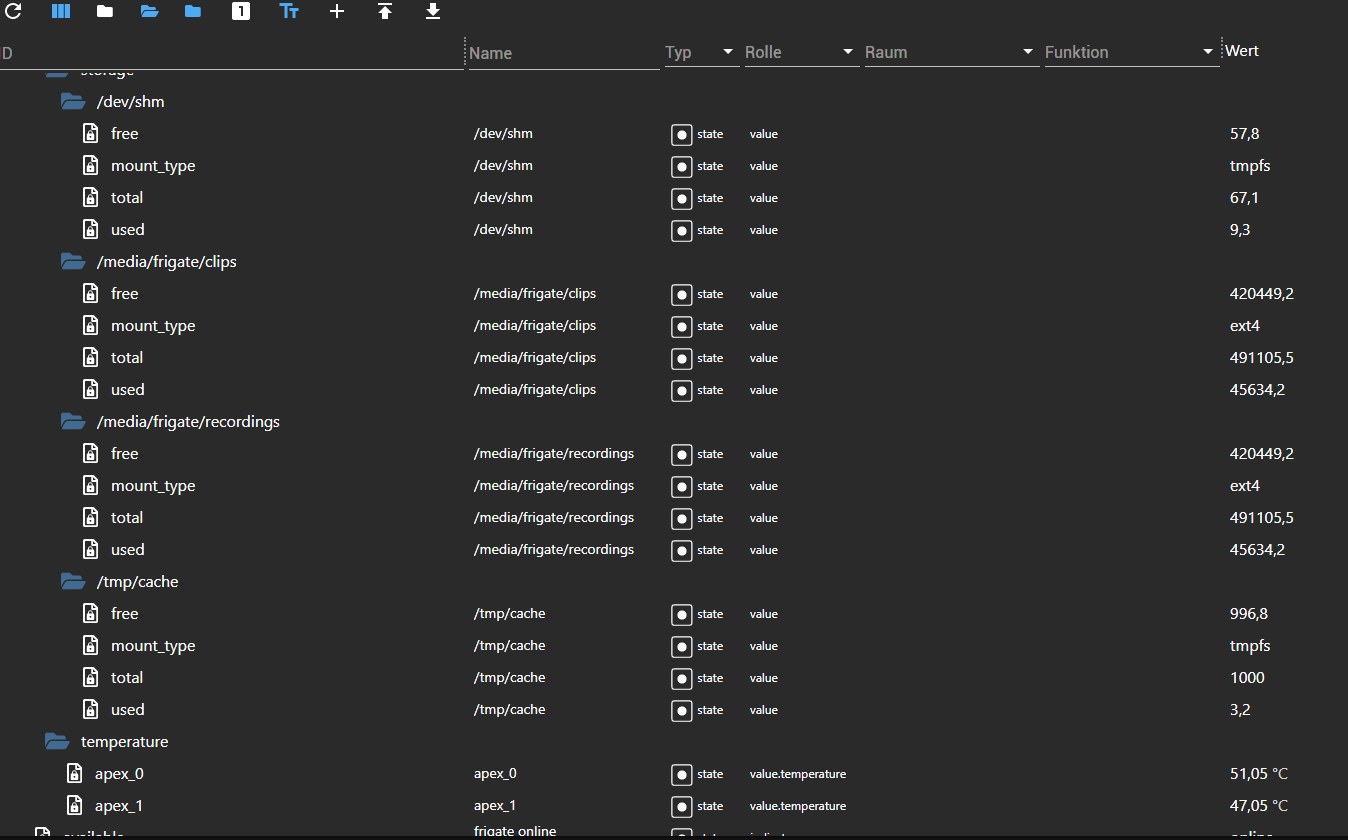Select the total item under /dev/shm

[x=127, y=198]
